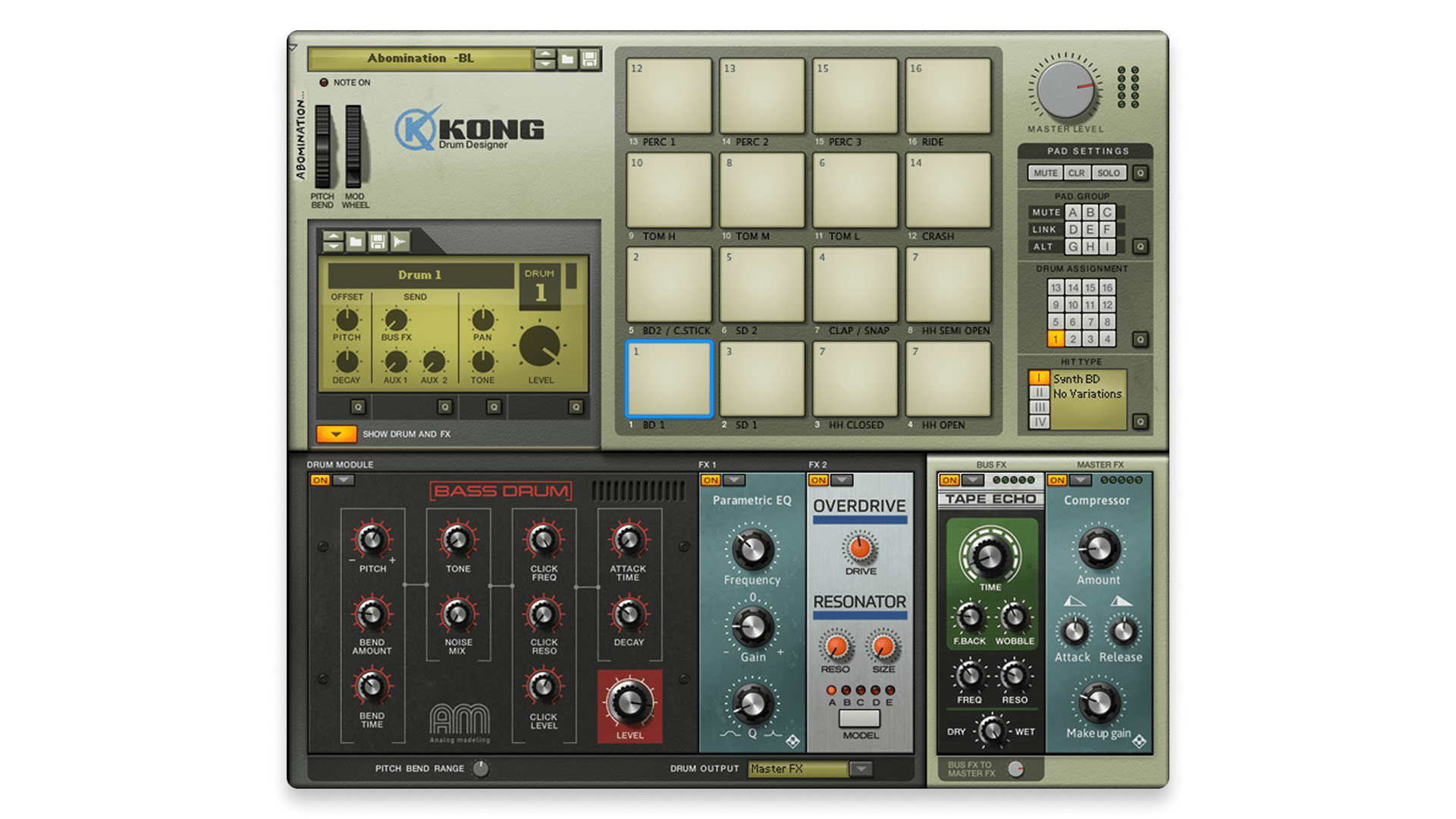This screenshot has height=819, width=1456.
Task: Disable the FX 1 Parametric EQ
Action: pos(711,480)
